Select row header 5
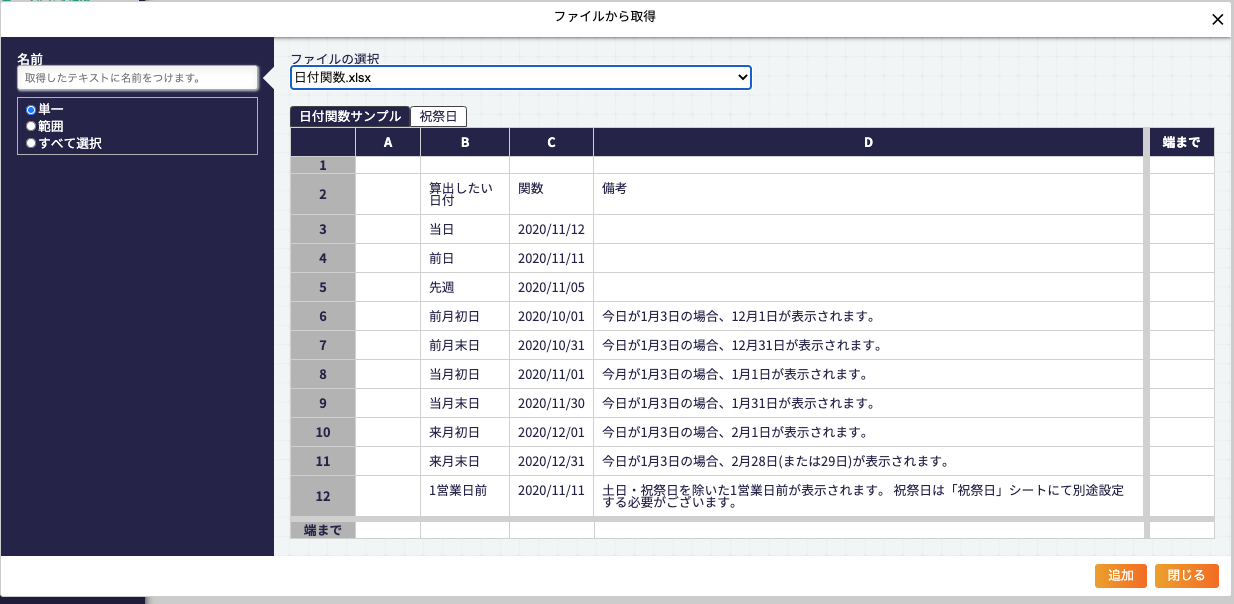Image resolution: width=1234 pixels, height=604 pixels. point(323,287)
